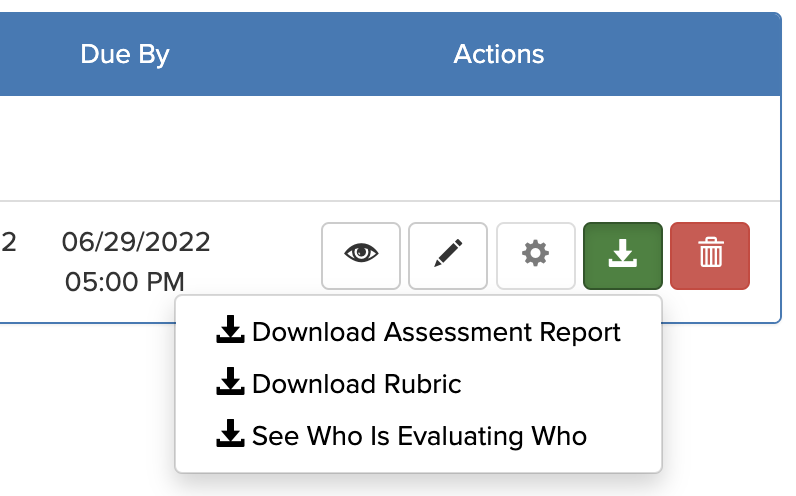
Task: Click the download icon beside Download Rubric
Action: (230, 383)
